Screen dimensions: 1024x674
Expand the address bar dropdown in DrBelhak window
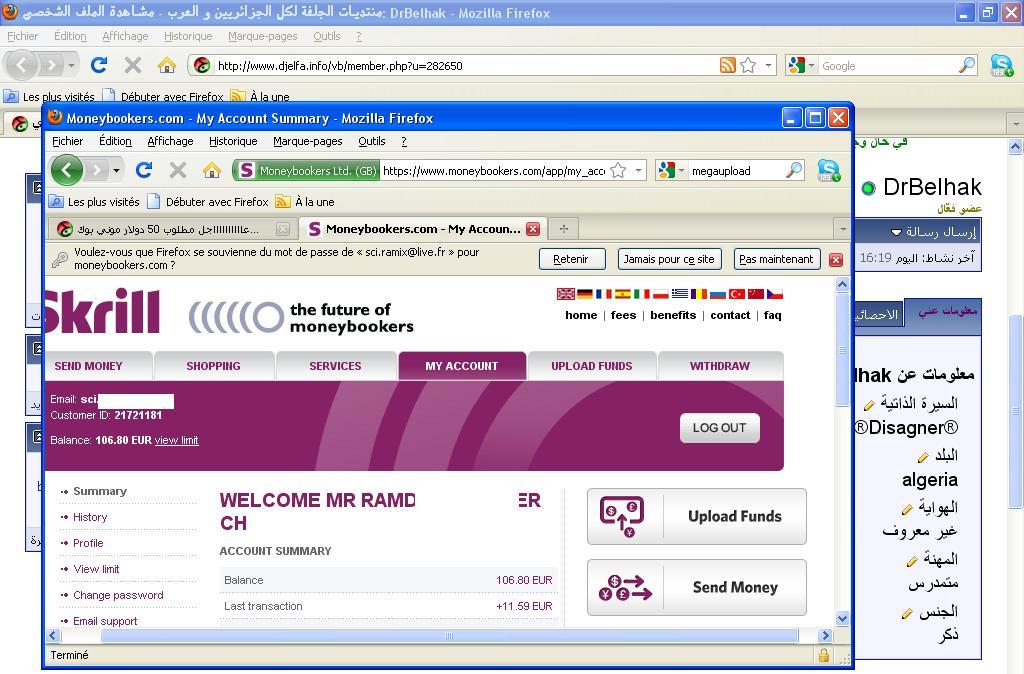point(768,65)
